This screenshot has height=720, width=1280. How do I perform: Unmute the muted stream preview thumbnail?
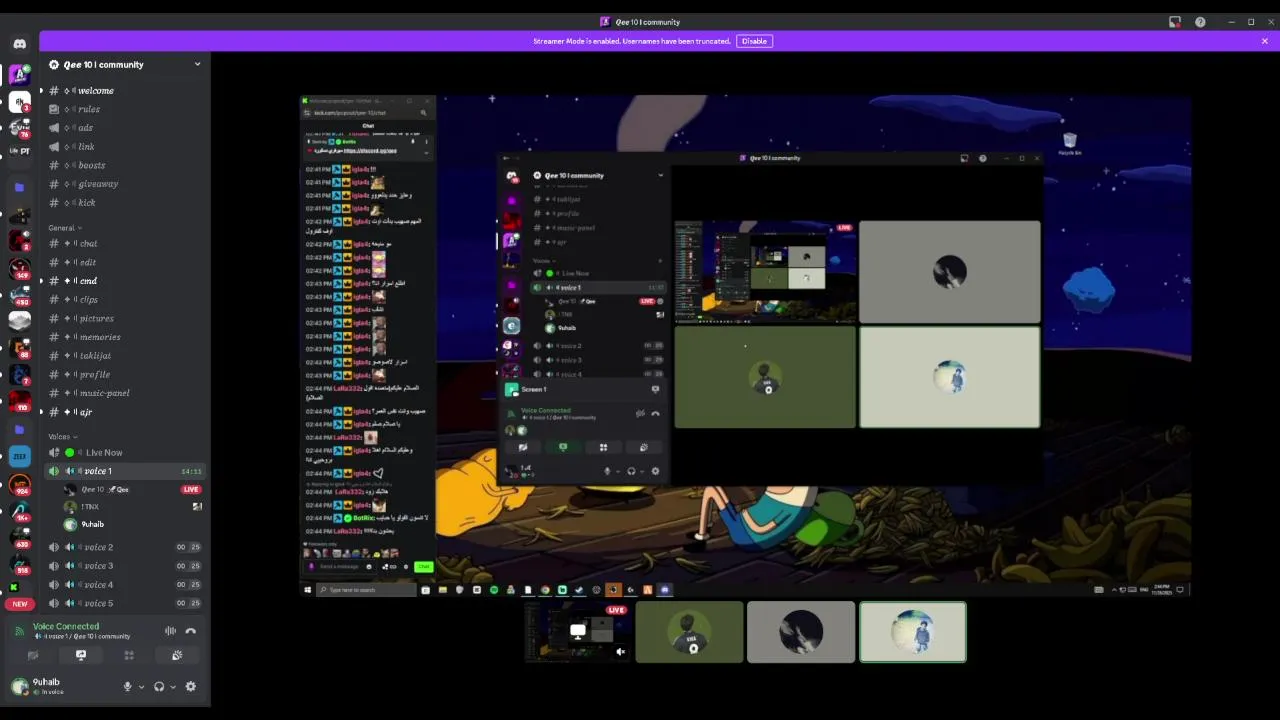tap(621, 652)
